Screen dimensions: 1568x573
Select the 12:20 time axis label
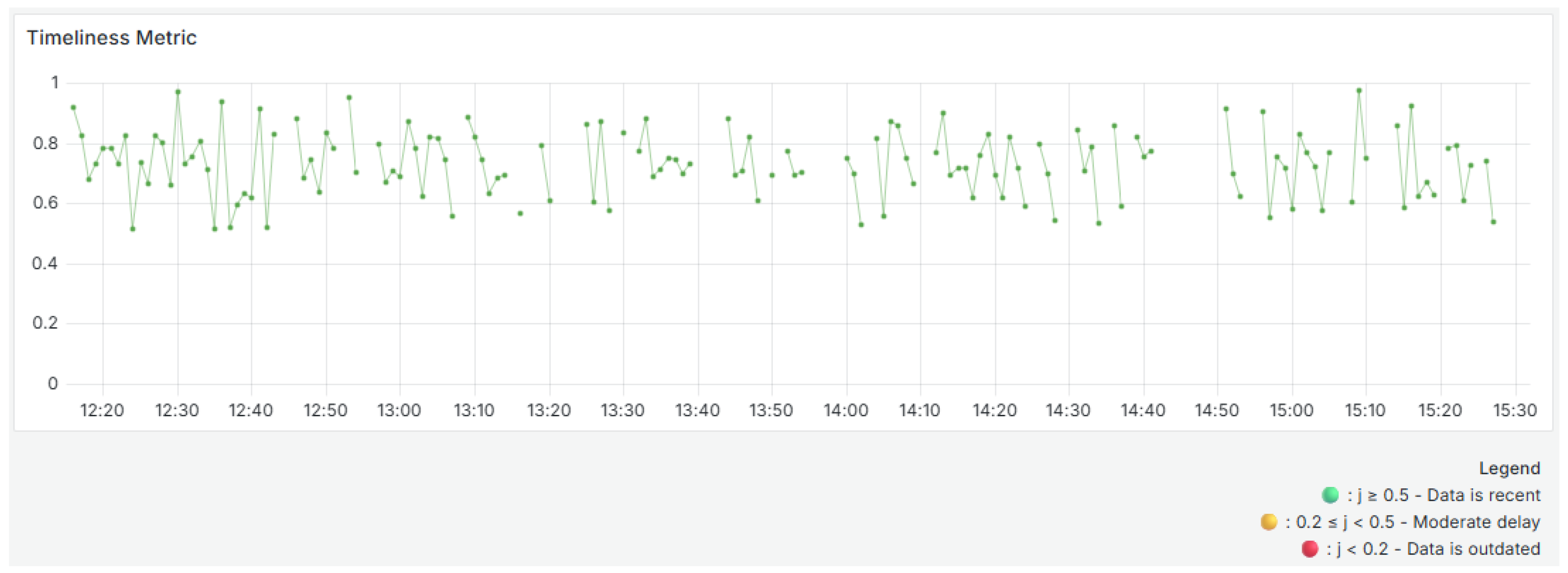(102, 411)
